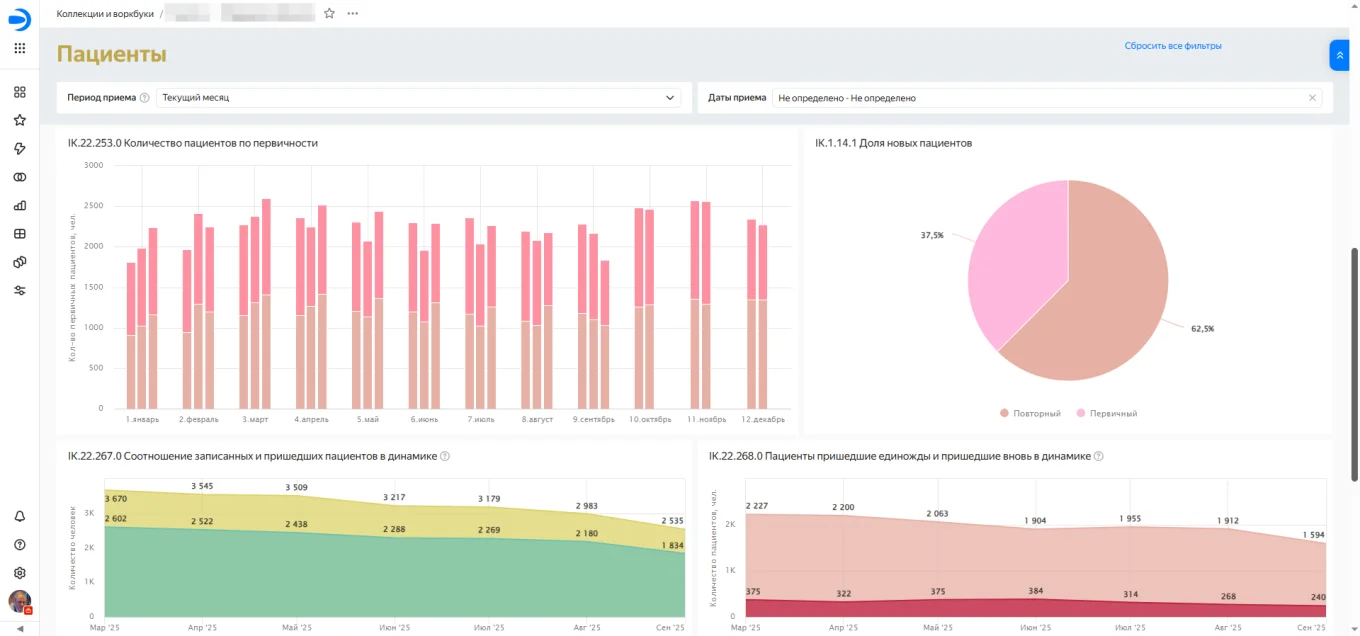
Task: Open Datasets overlapping circles icon
Action: 19,177
